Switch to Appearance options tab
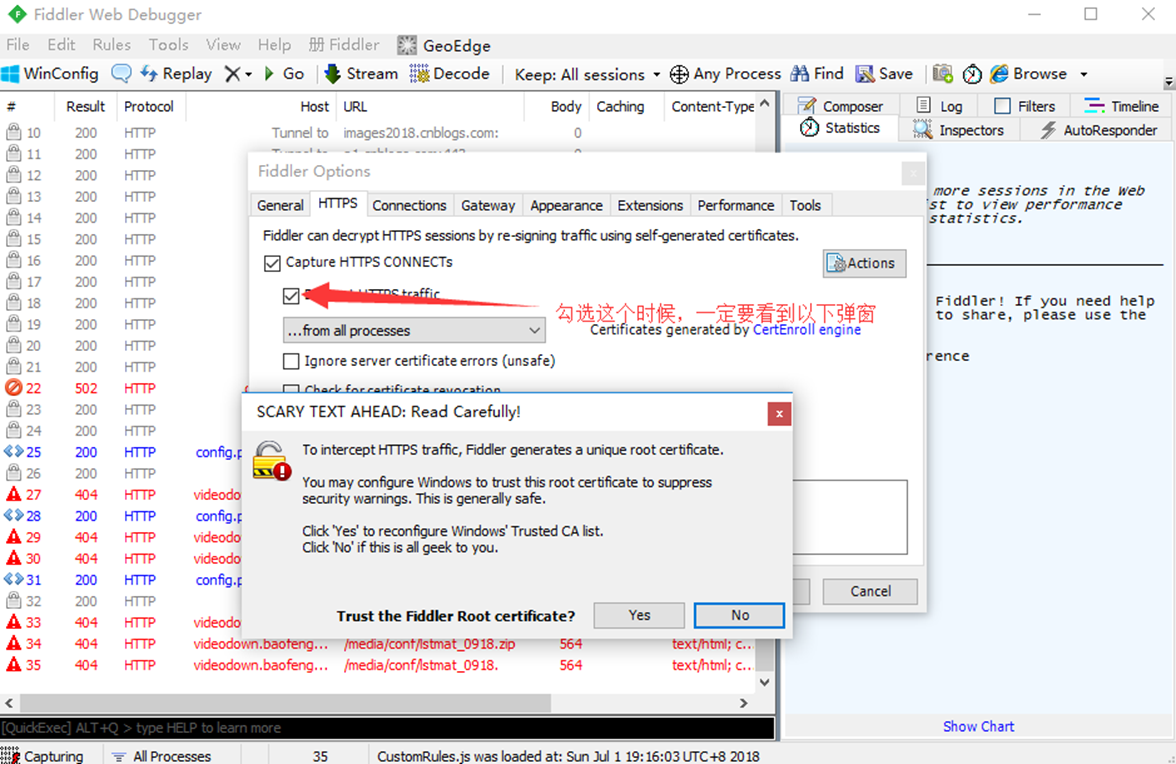1176x764 pixels. point(566,205)
